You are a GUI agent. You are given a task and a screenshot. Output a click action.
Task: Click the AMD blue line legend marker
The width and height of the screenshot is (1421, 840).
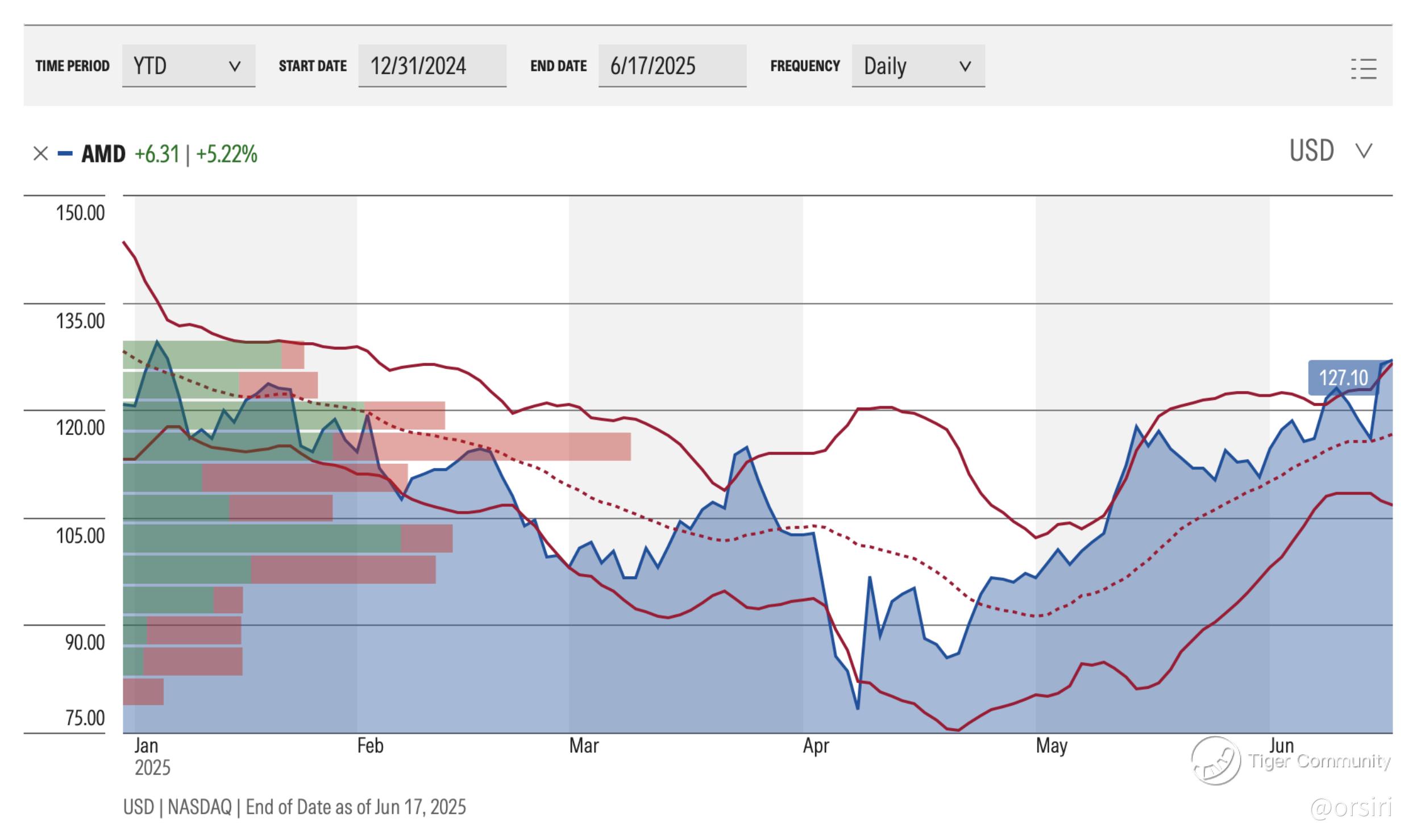coord(65,153)
